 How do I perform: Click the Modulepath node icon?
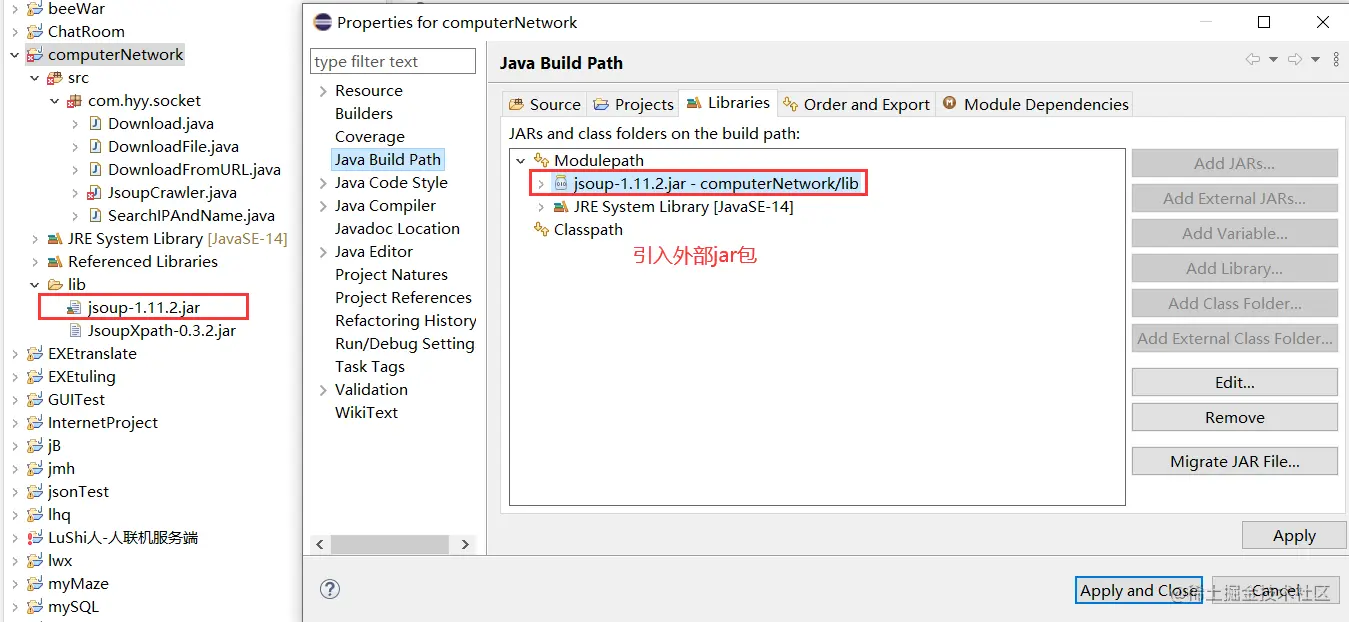(542, 160)
